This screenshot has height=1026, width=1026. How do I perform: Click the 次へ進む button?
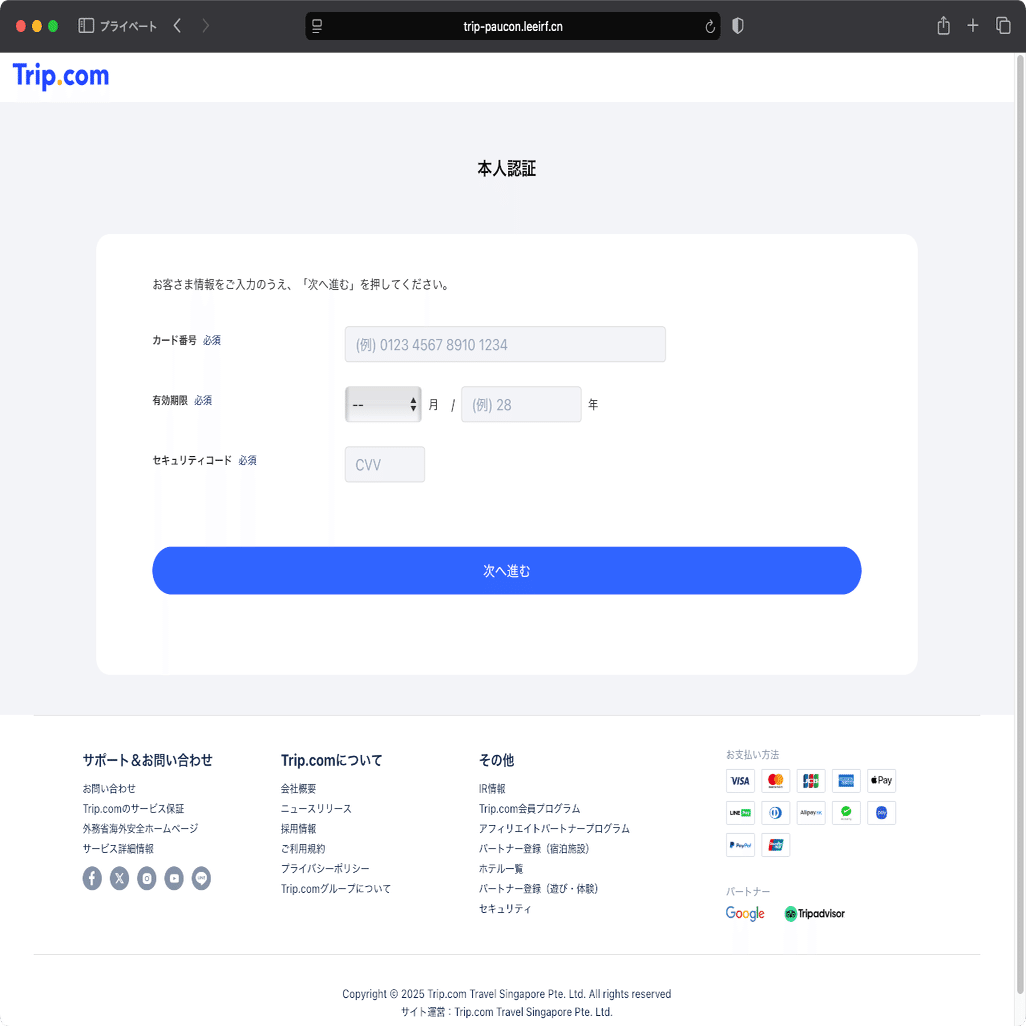506,571
